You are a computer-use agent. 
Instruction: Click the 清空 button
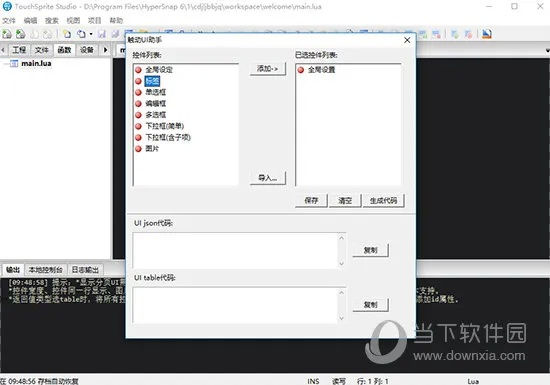(345, 201)
